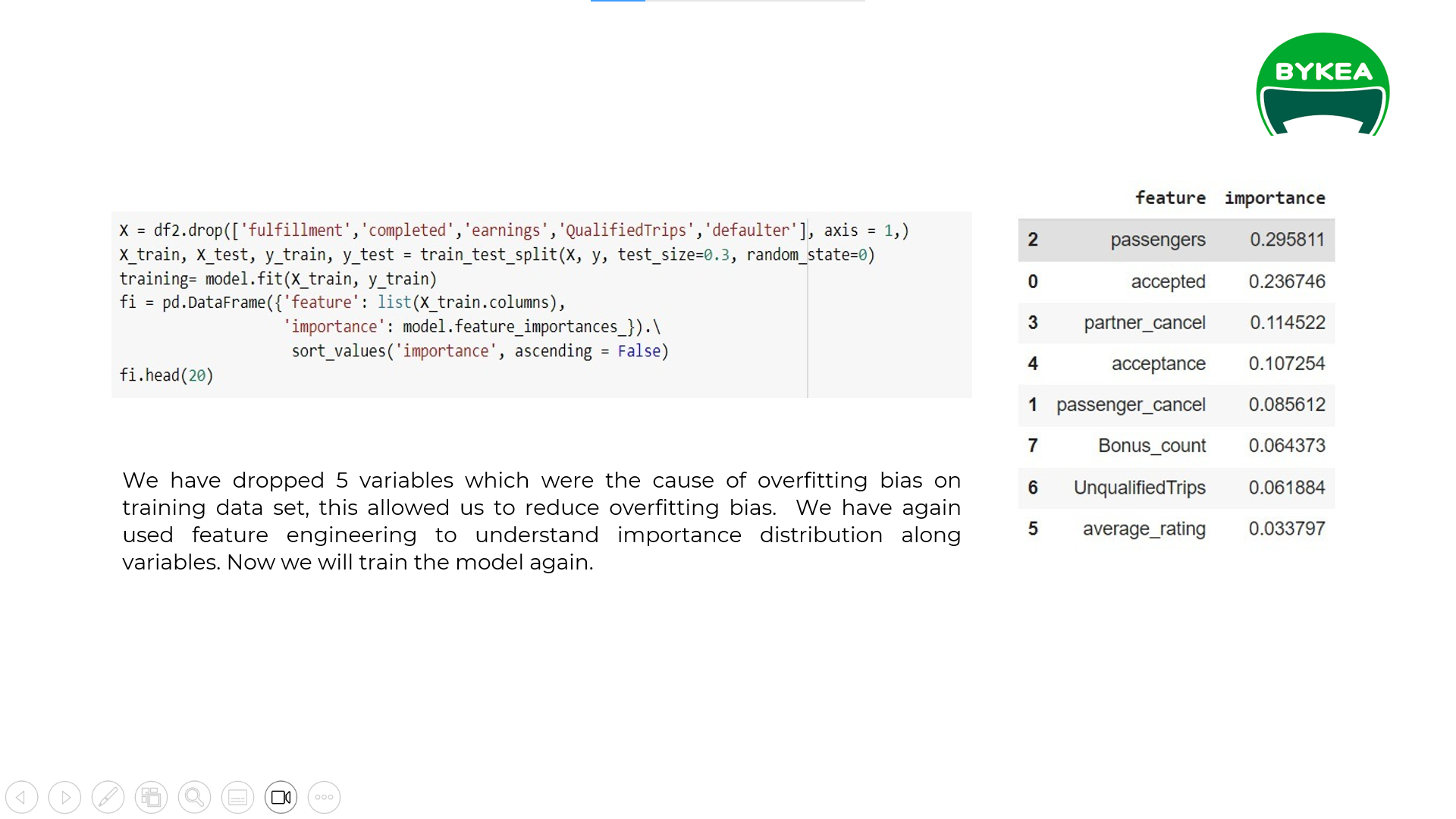Advance to the next slide arrow
1456x819 pixels.
click(x=64, y=797)
